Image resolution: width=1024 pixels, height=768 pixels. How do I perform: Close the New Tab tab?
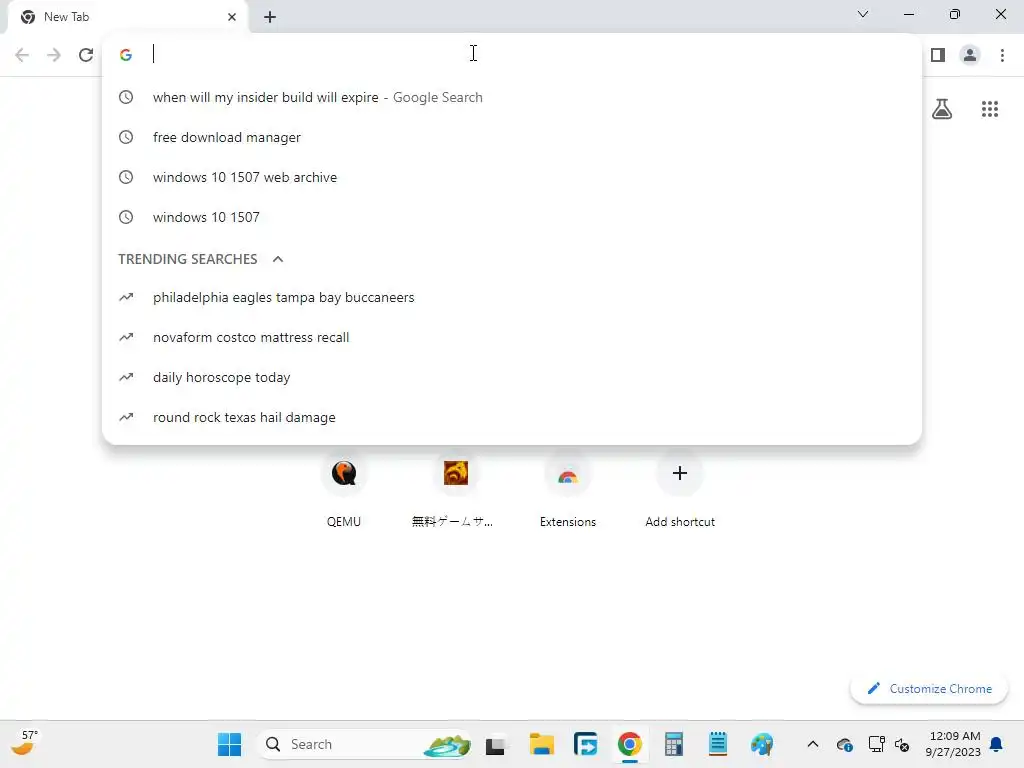(x=232, y=17)
